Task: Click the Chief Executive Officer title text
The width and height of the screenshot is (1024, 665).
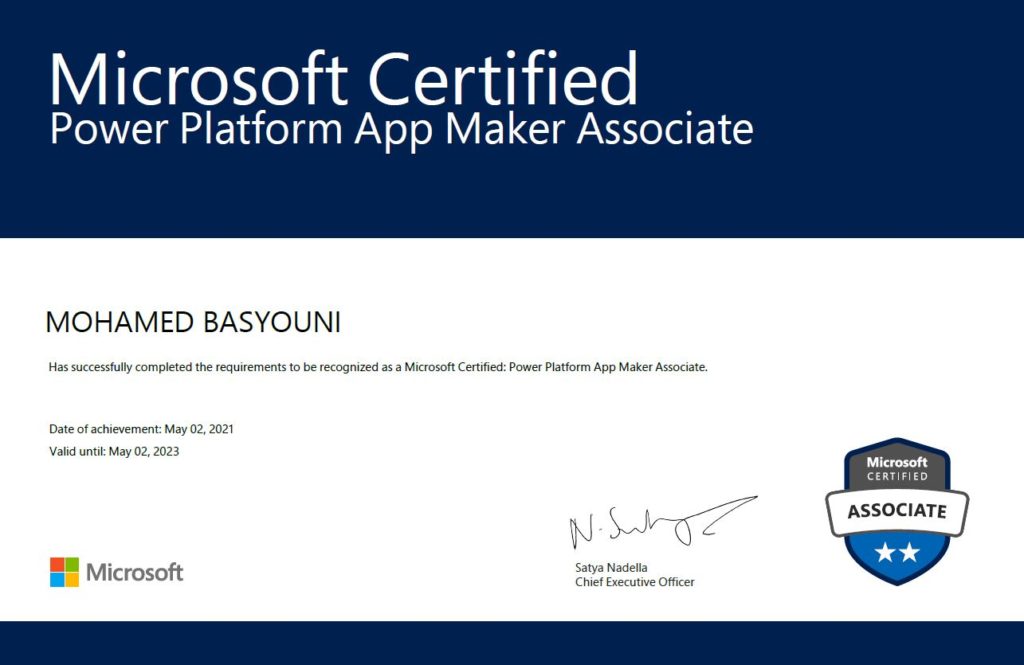Action: coord(634,582)
